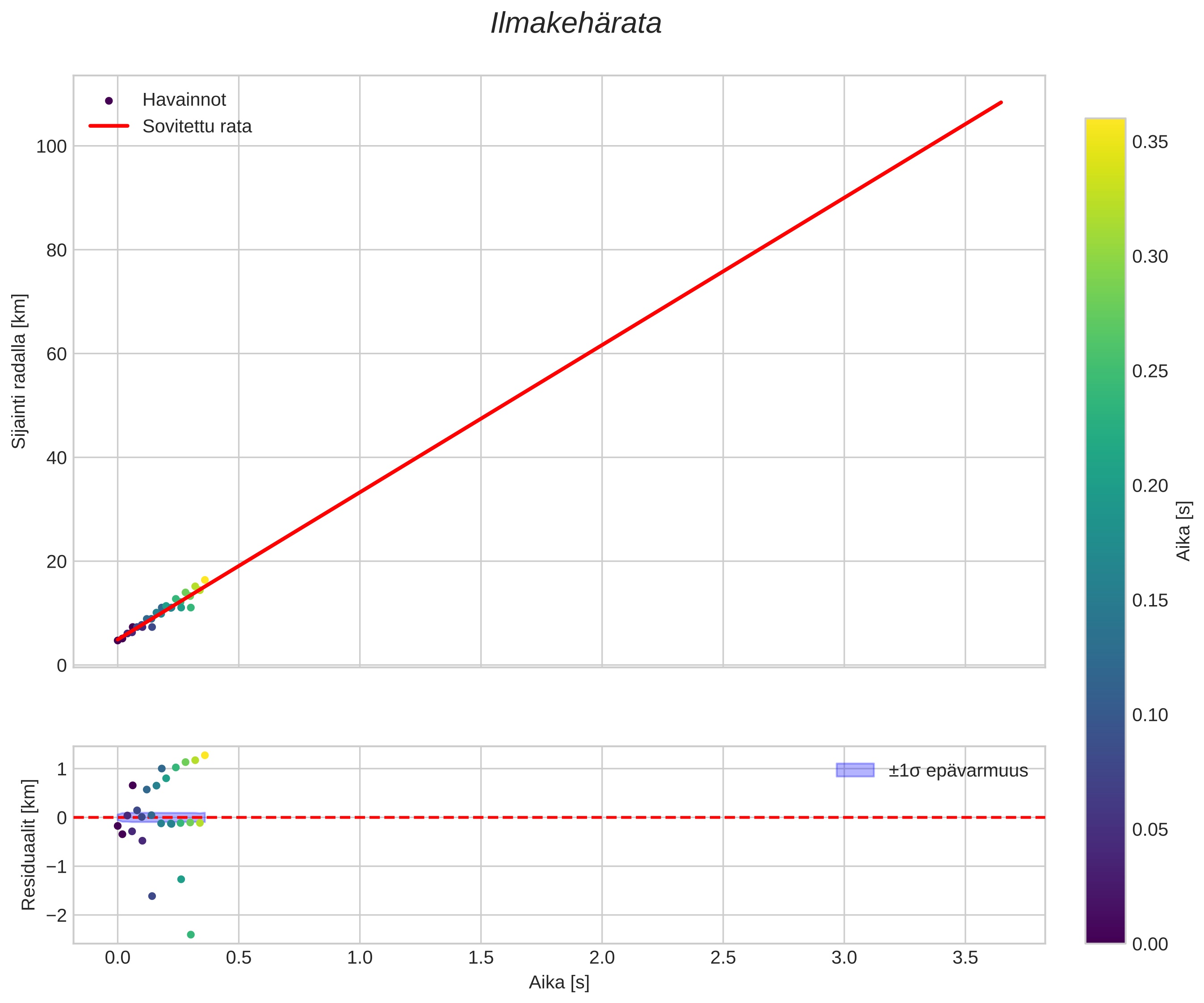Click the ±1σ epävarmuus legend patch
1204x1003 pixels.
click(855, 770)
